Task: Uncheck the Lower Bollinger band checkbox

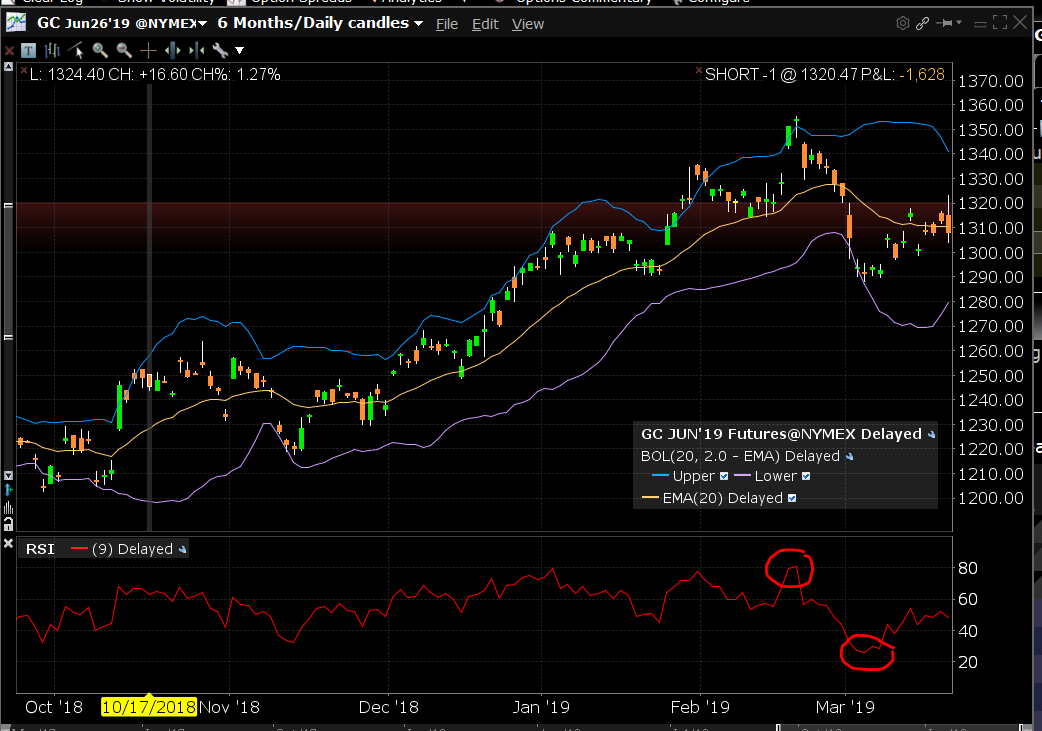Action: [x=806, y=476]
